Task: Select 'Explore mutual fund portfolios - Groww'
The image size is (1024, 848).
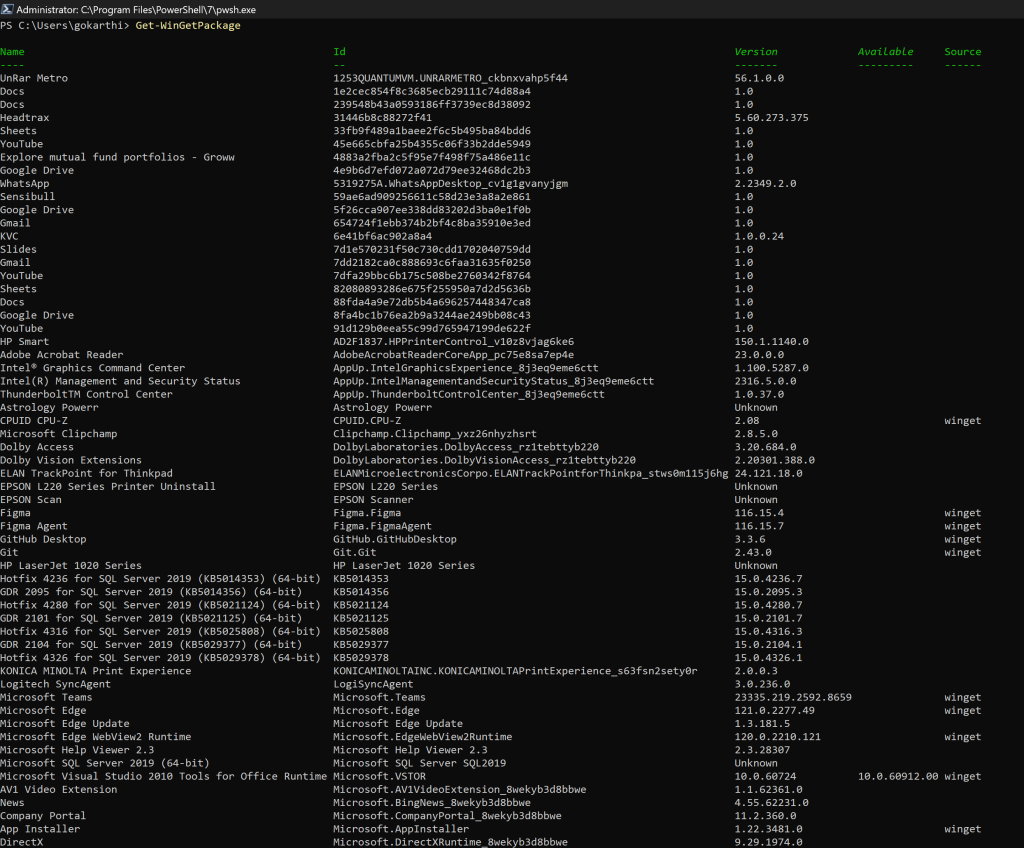Action: [x=118, y=157]
